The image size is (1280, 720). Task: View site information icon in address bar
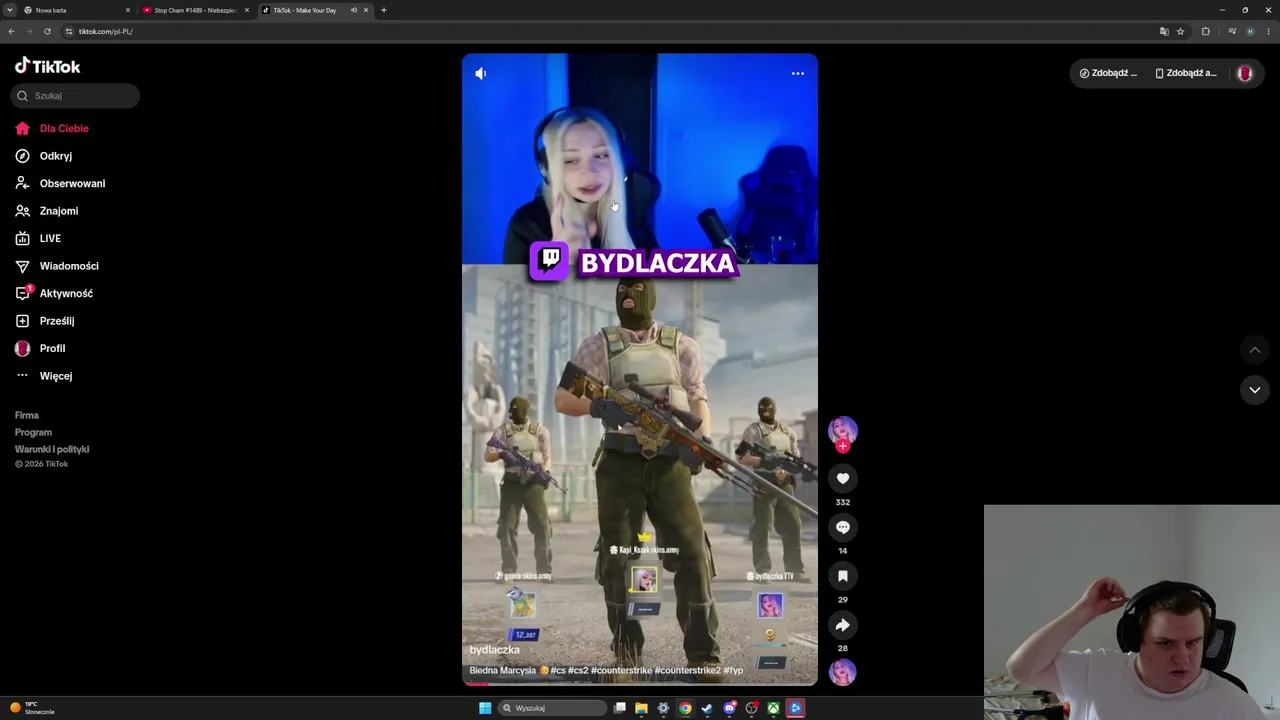(x=69, y=31)
